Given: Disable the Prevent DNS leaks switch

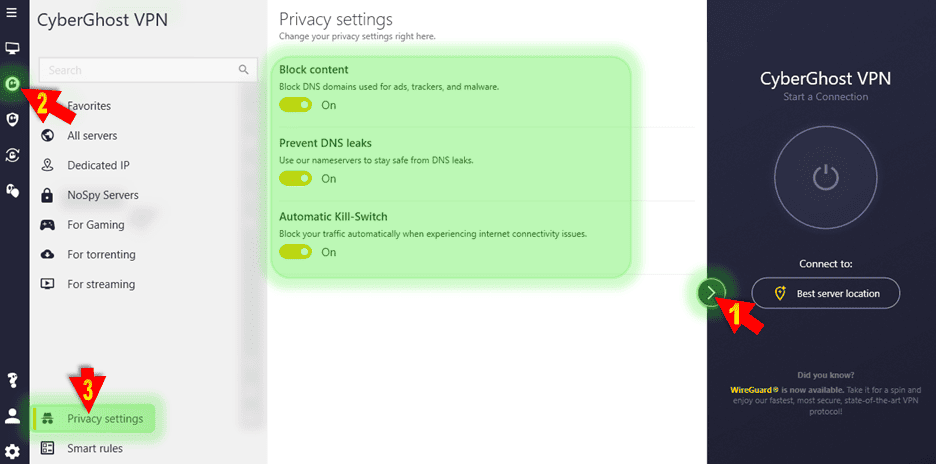Looking at the screenshot, I should pyautogui.click(x=296, y=179).
